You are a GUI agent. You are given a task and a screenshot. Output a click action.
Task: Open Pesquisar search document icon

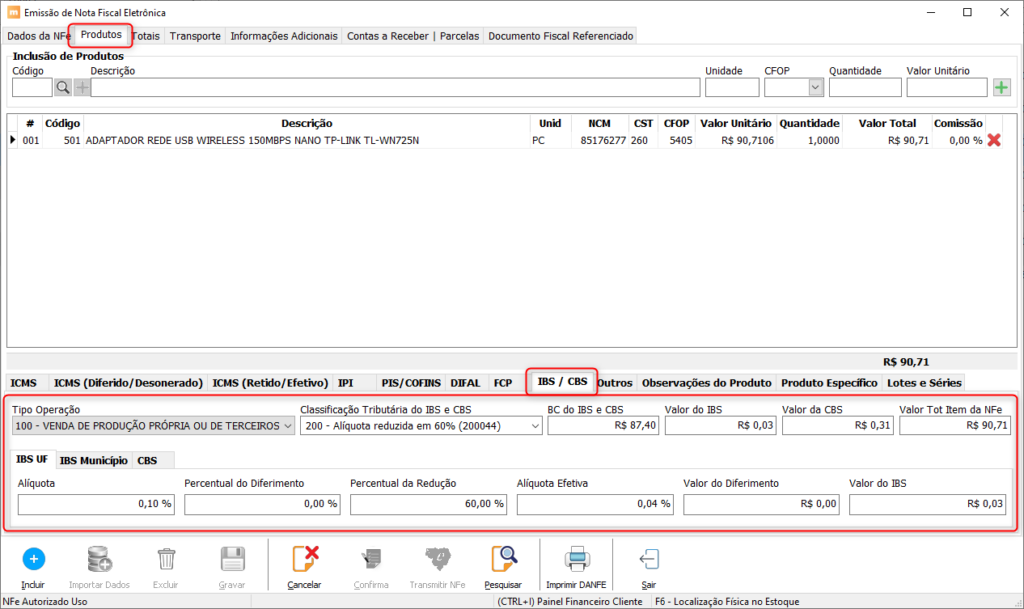click(x=502, y=559)
